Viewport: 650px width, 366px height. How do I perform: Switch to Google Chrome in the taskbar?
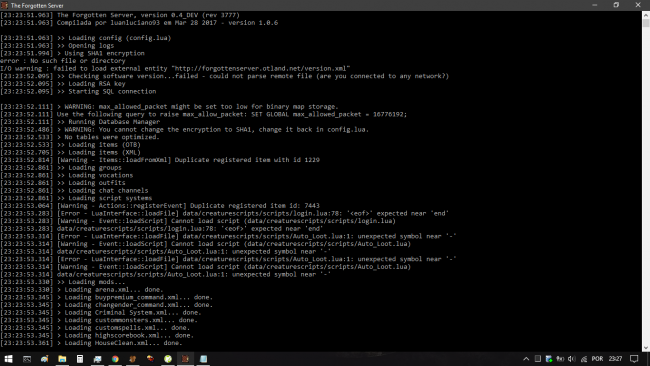coord(115,359)
